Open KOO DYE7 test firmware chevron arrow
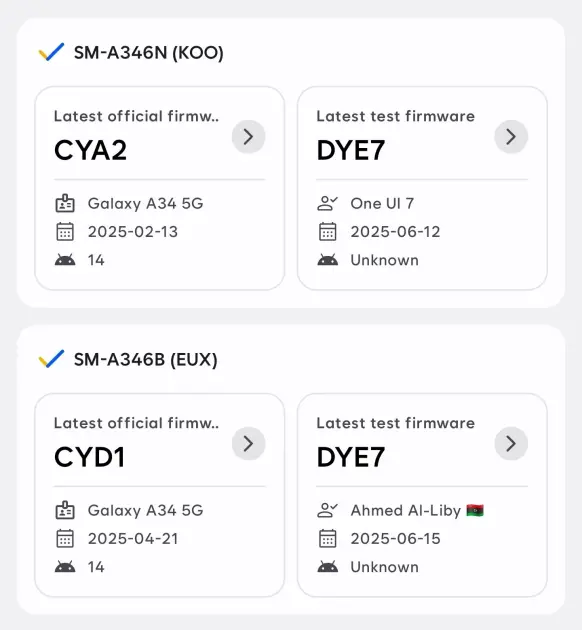582x630 pixels. click(511, 137)
